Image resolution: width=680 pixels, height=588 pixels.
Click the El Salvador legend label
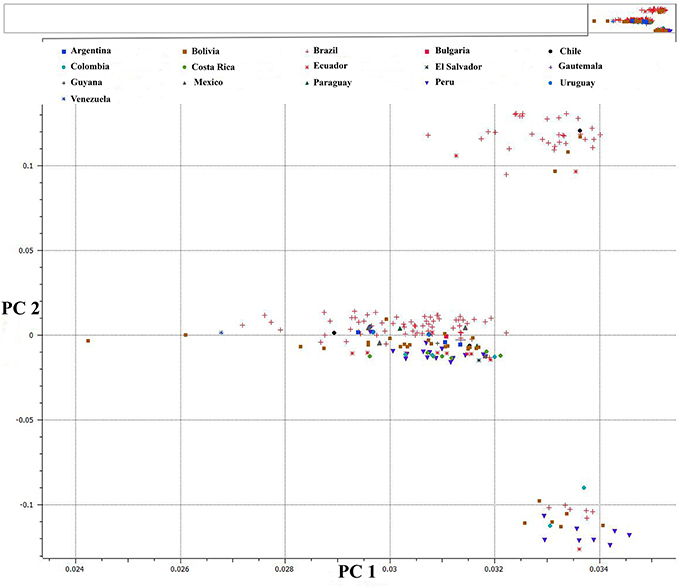point(458,67)
